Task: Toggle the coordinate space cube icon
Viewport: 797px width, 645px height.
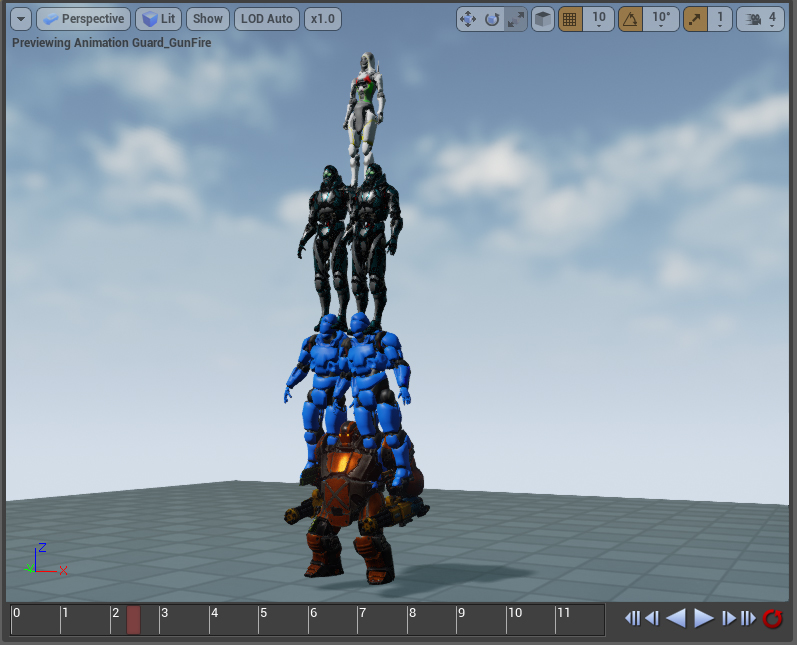Action: [543, 19]
